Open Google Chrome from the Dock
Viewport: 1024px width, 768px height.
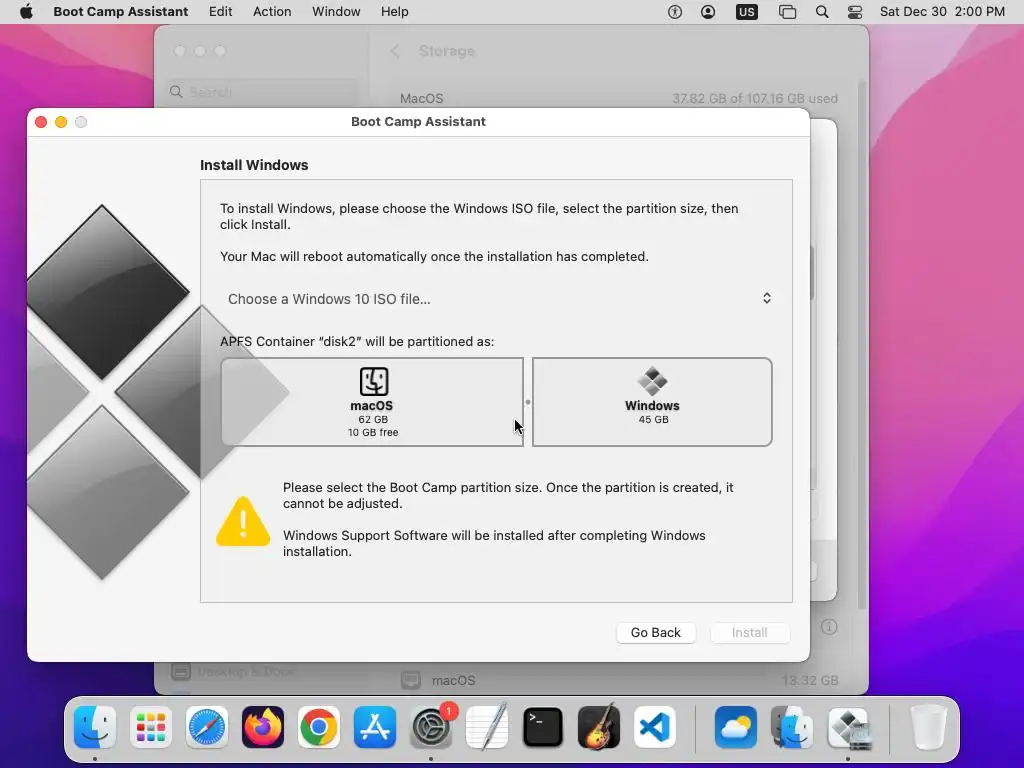(x=319, y=727)
